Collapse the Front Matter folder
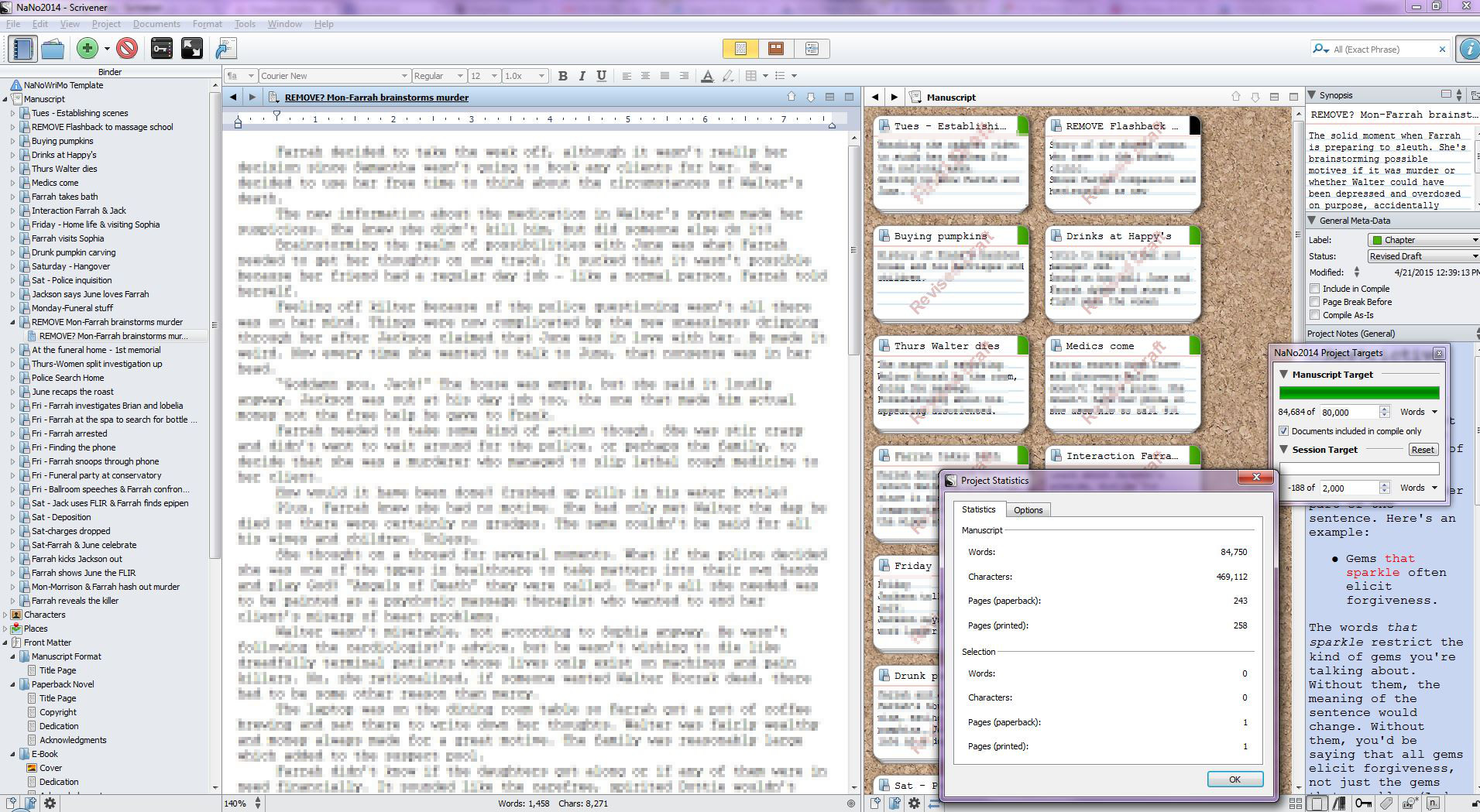The height and width of the screenshot is (812, 1480). pyautogui.click(x=5, y=642)
